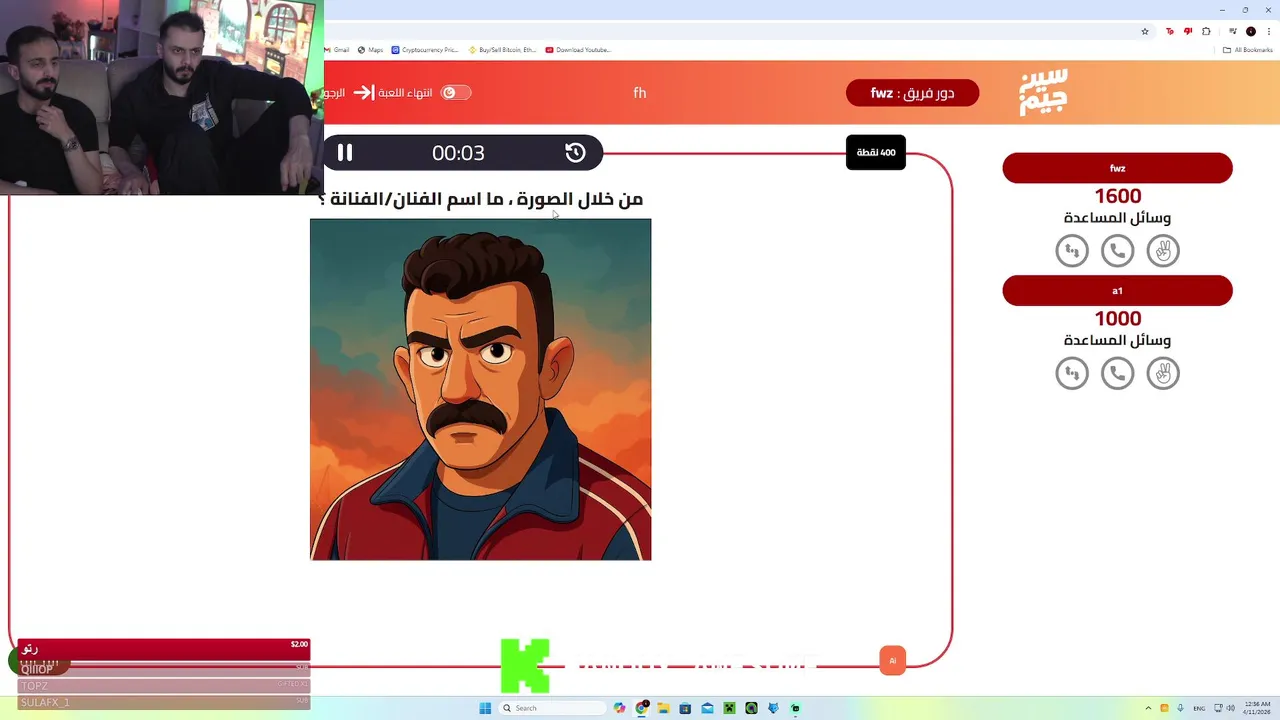The height and width of the screenshot is (720, 1280).
Task: Click the a1 score value 1000
Action: point(1117,319)
